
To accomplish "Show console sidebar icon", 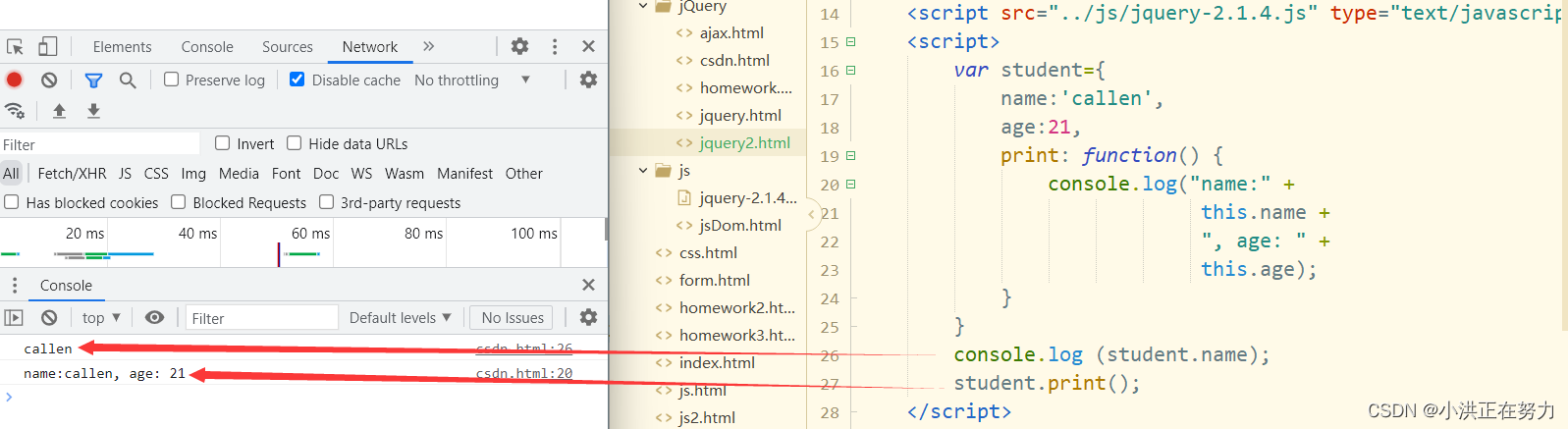I will (x=14, y=317).
